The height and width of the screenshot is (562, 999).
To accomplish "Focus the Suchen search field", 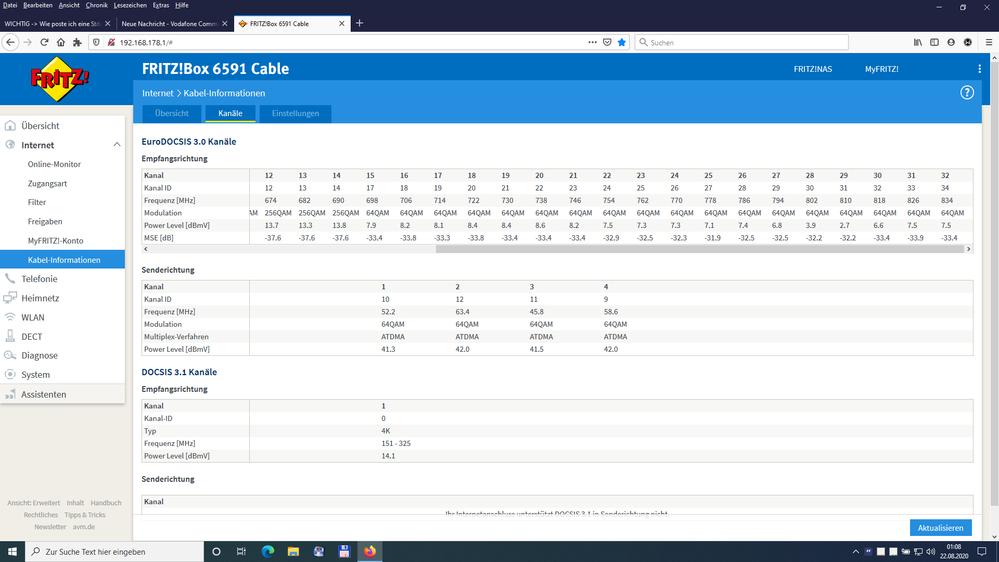I will (742, 42).
